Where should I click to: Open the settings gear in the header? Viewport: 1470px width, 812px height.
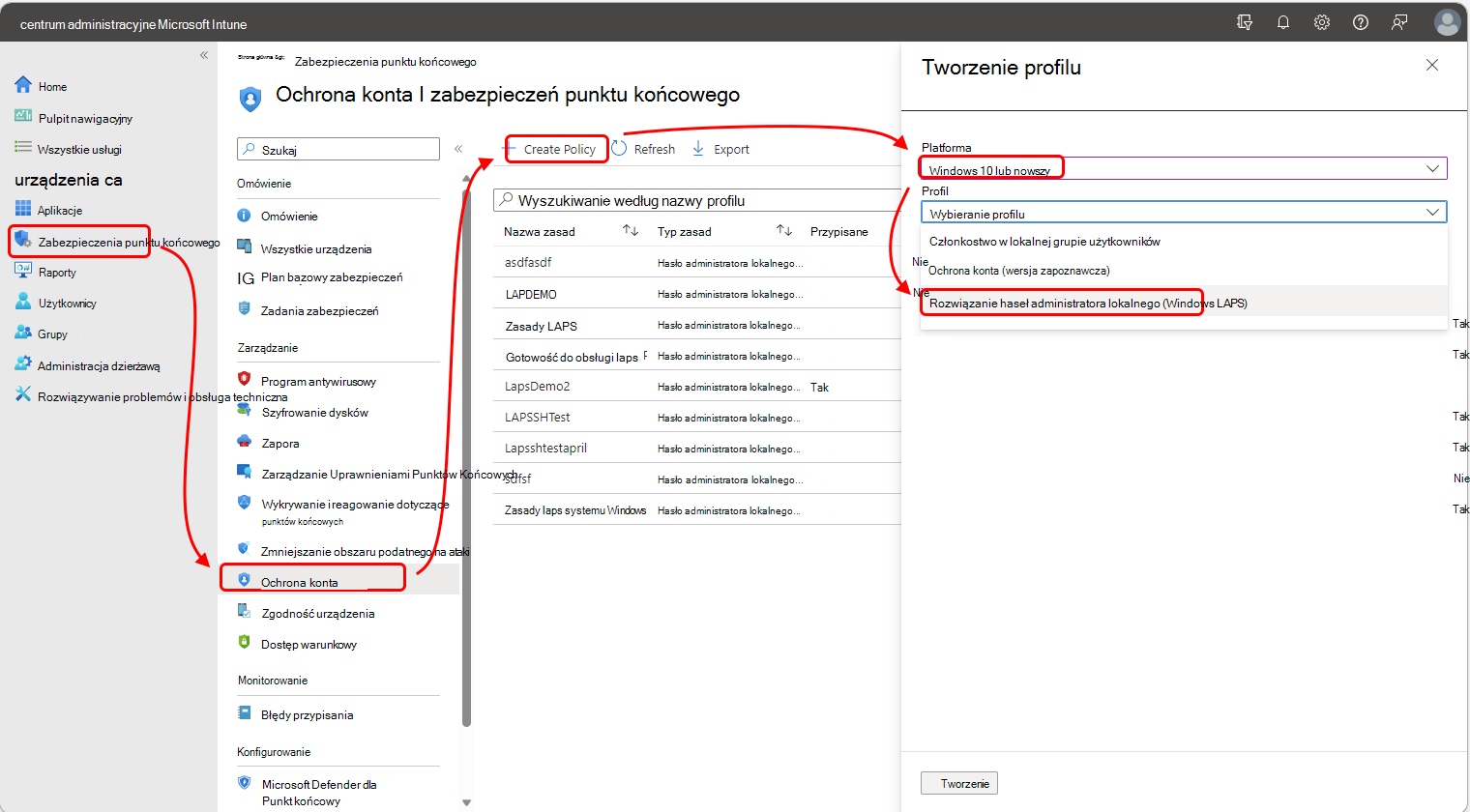(x=1322, y=22)
